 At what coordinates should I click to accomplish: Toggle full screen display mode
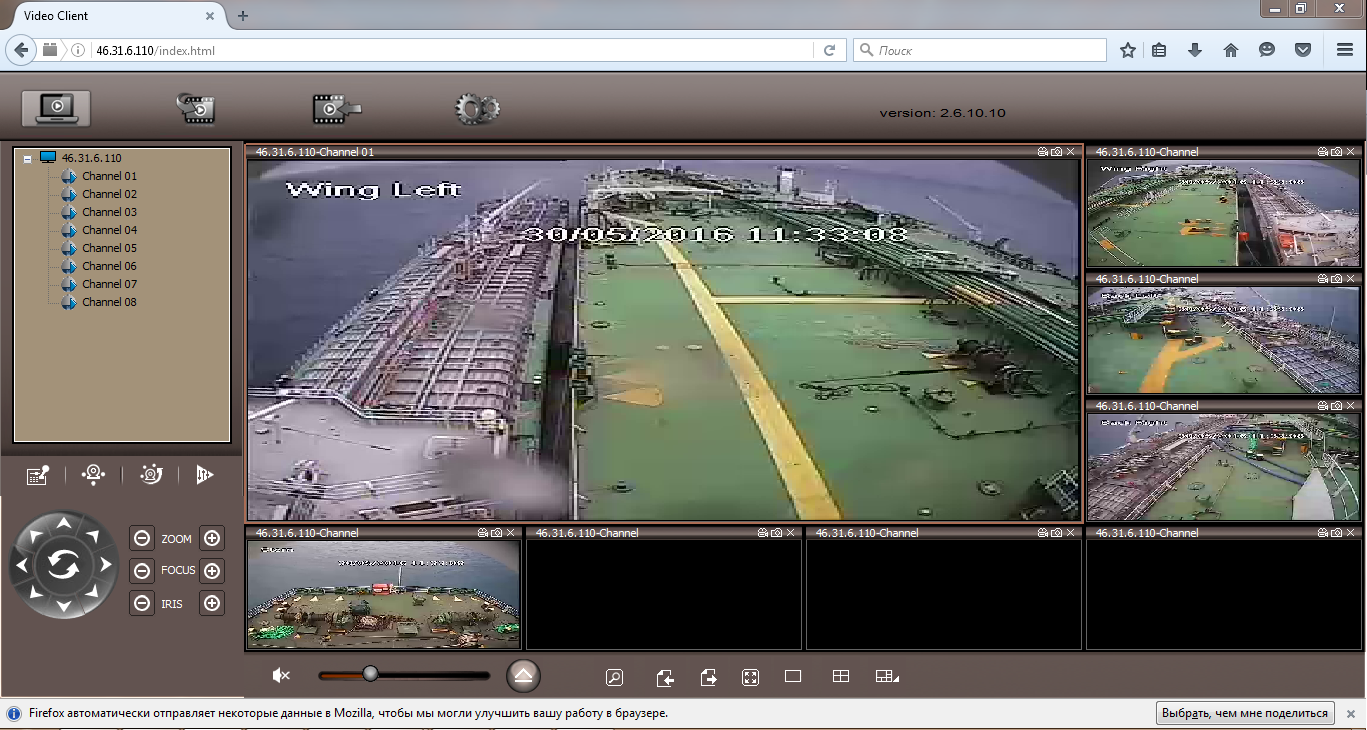coord(751,677)
